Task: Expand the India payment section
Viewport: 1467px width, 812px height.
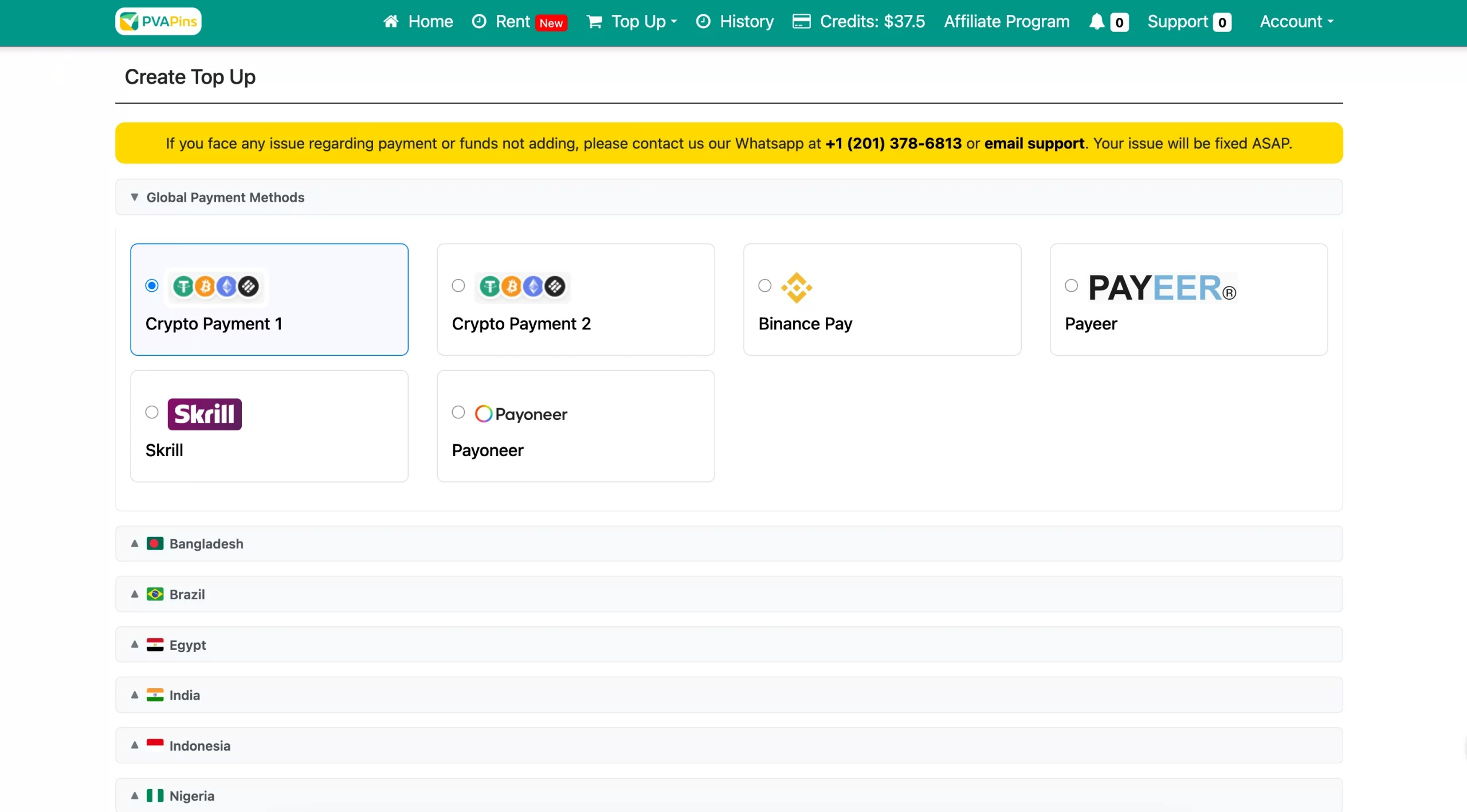Action: tap(729, 695)
